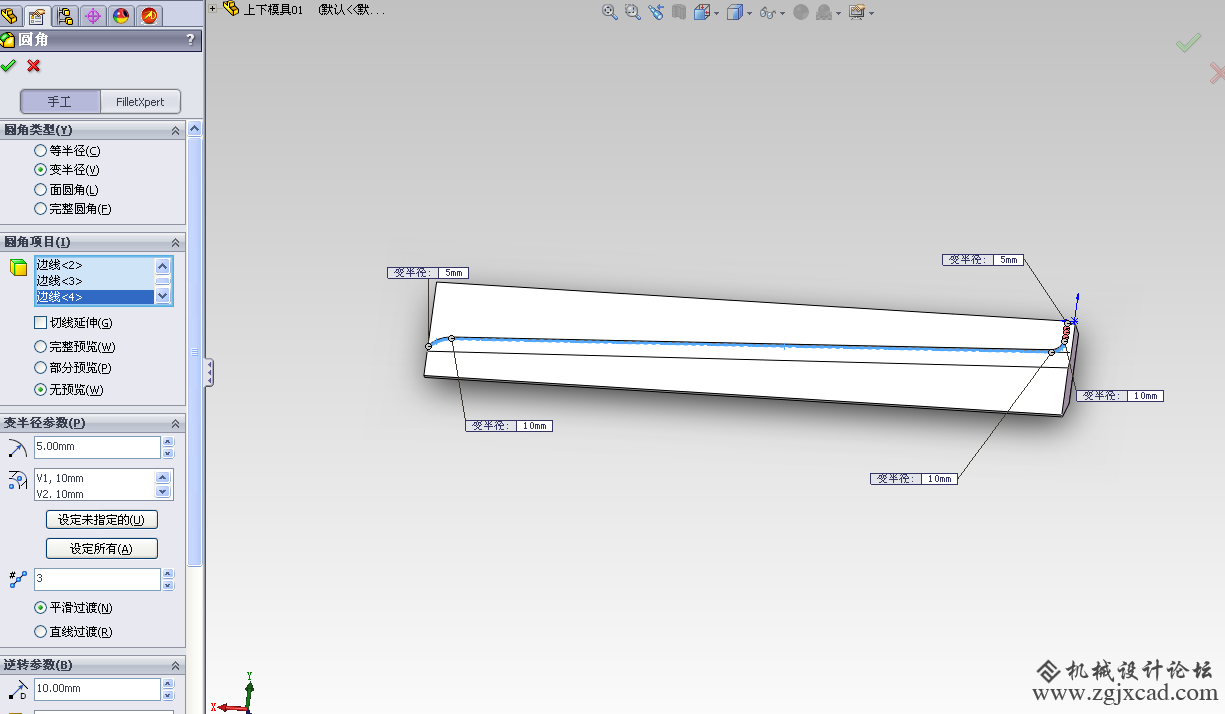Open View Orientation dropdown arrow
The image size is (1225, 714).
pyautogui.click(x=717, y=13)
